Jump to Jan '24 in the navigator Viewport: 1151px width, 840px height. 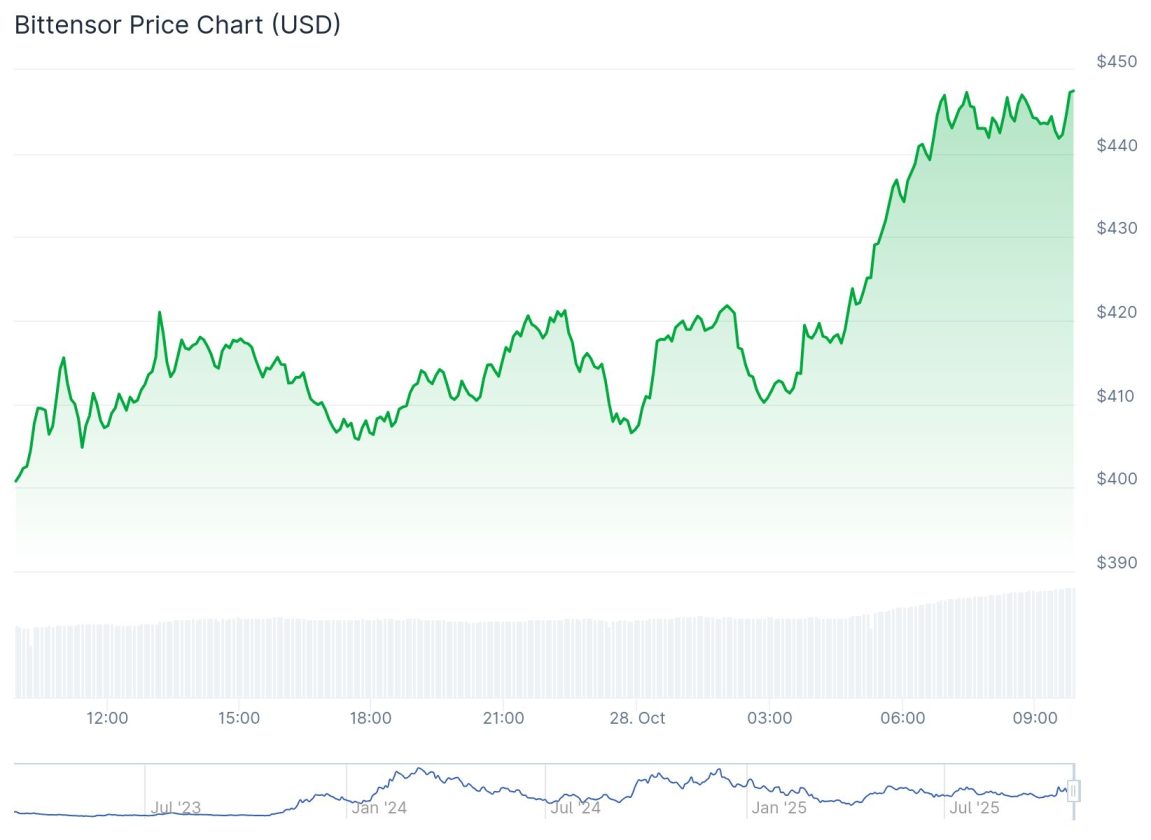[x=378, y=807]
